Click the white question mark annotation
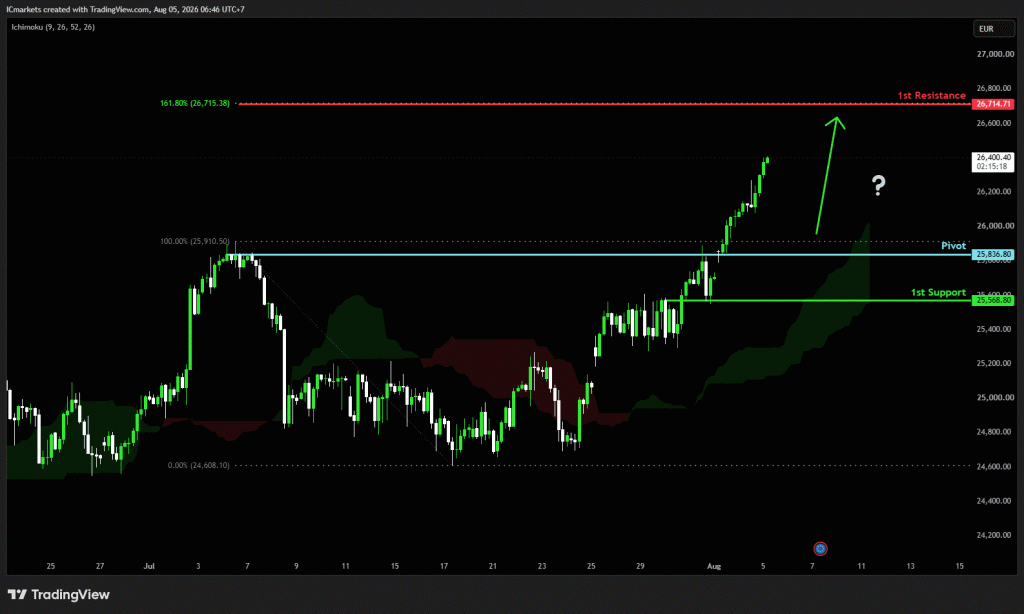Viewport: 1024px width, 614px height. pyautogui.click(x=879, y=186)
